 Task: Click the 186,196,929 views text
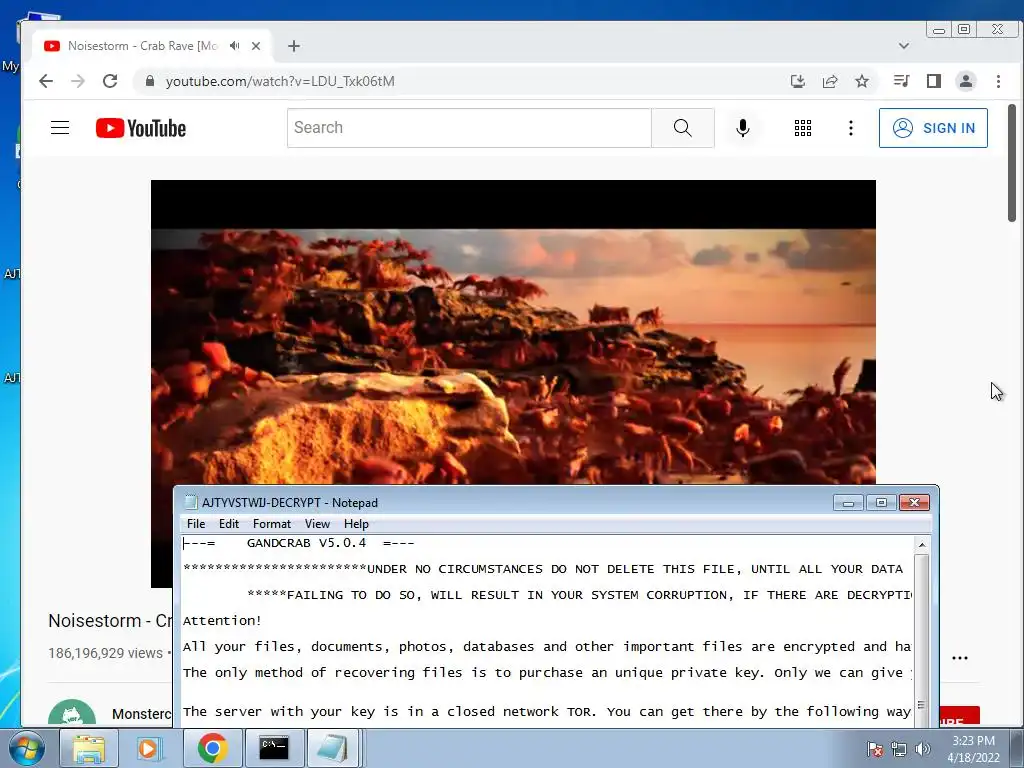[x=105, y=653]
